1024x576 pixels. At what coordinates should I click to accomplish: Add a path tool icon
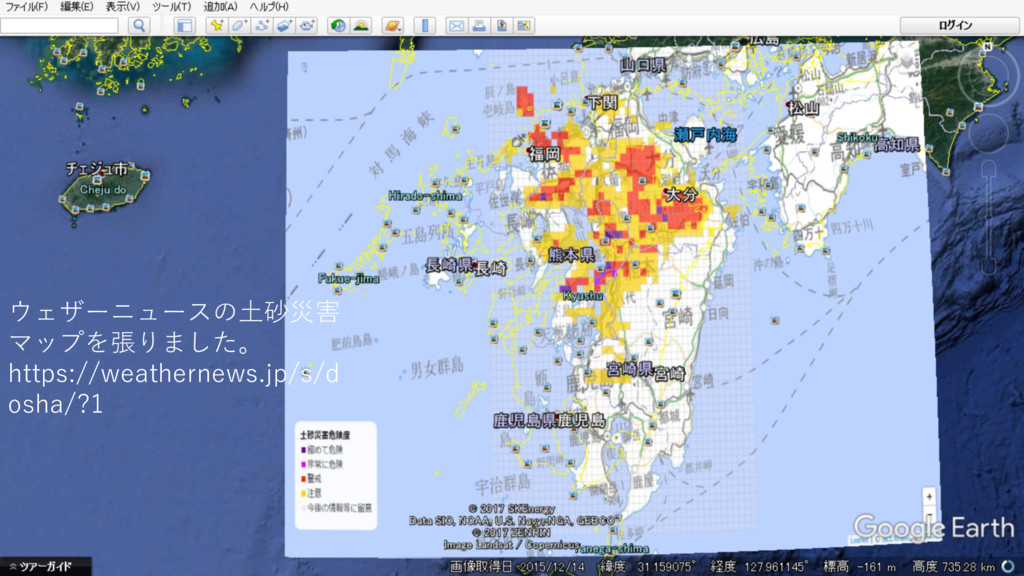[261, 25]
